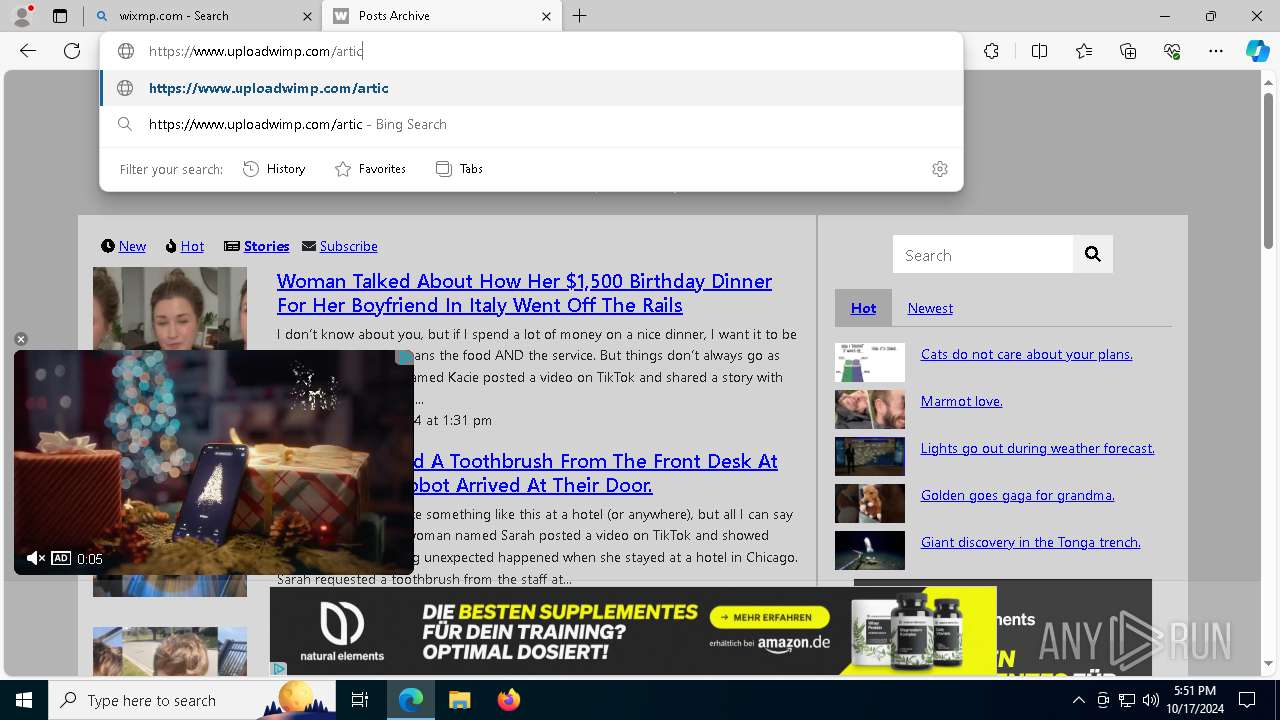Open the Stories link
1280x720 pixels.
point(266,246)
